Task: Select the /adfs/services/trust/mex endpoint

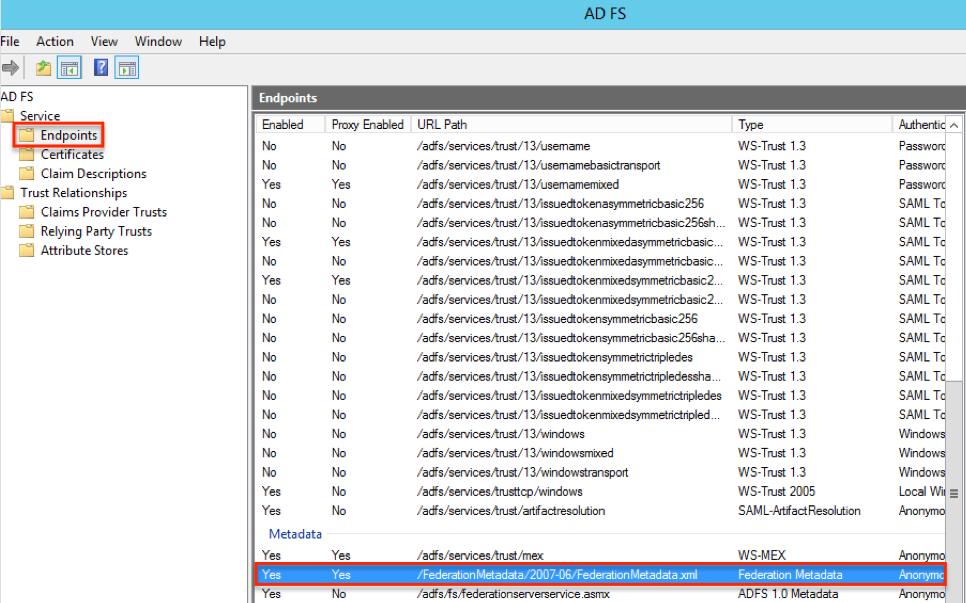Action: coord(601,556)
